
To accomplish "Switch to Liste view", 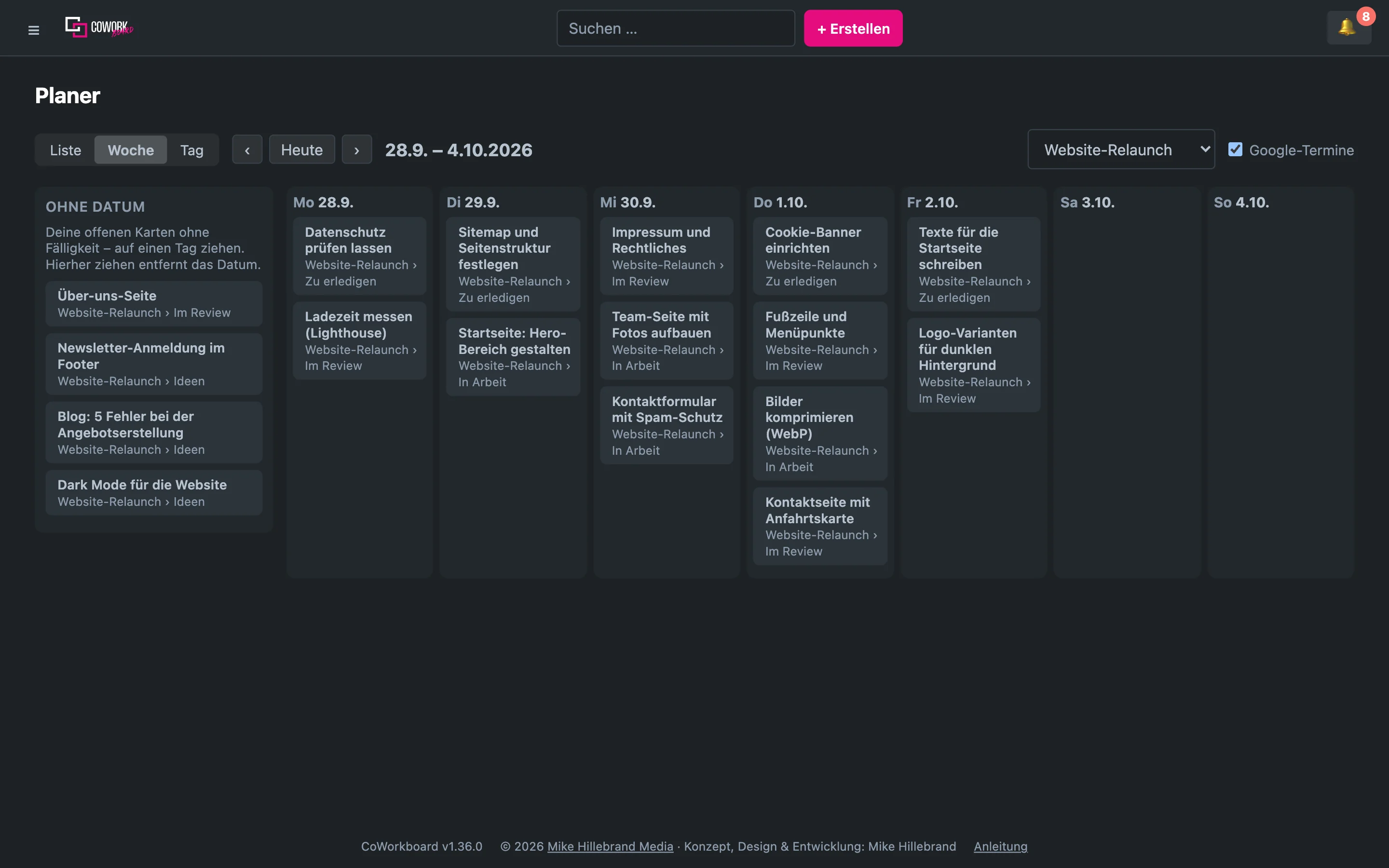I will 66,150.
